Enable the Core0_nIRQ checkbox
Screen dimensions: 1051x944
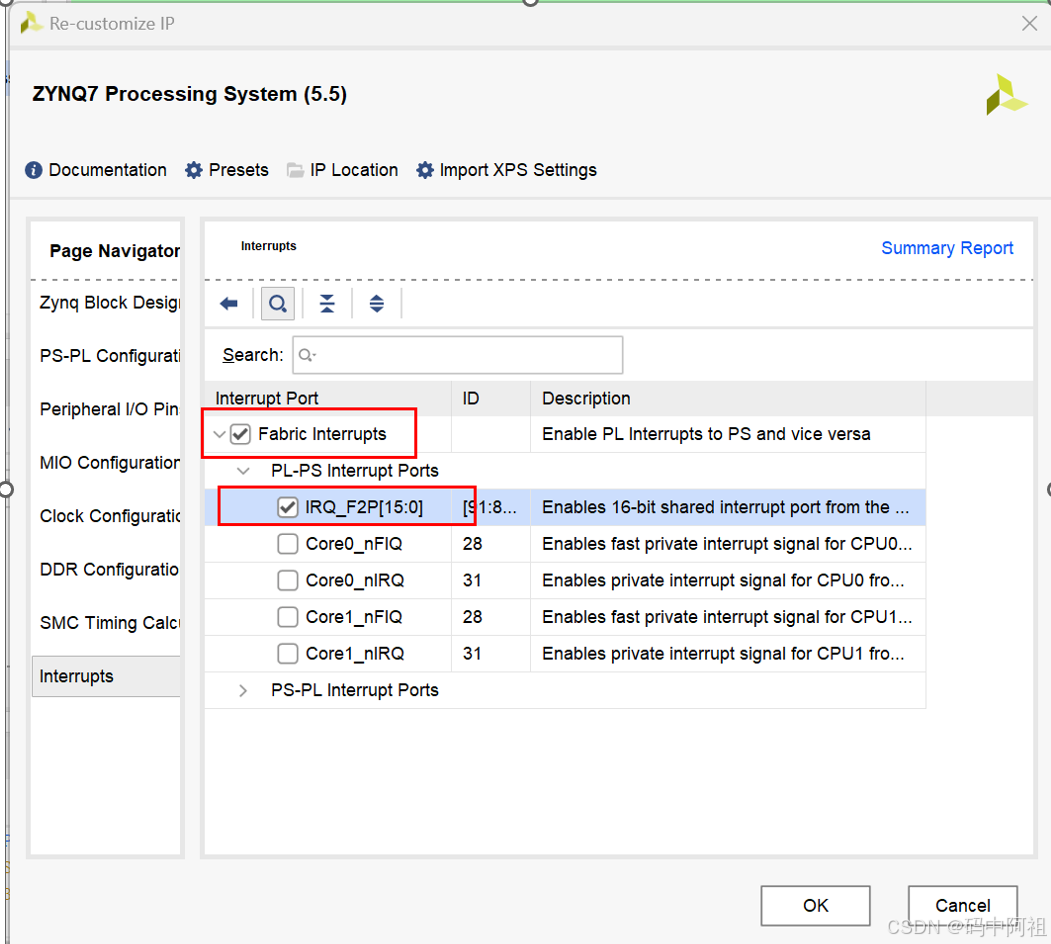pyautogui.click(x=288, y=581)
